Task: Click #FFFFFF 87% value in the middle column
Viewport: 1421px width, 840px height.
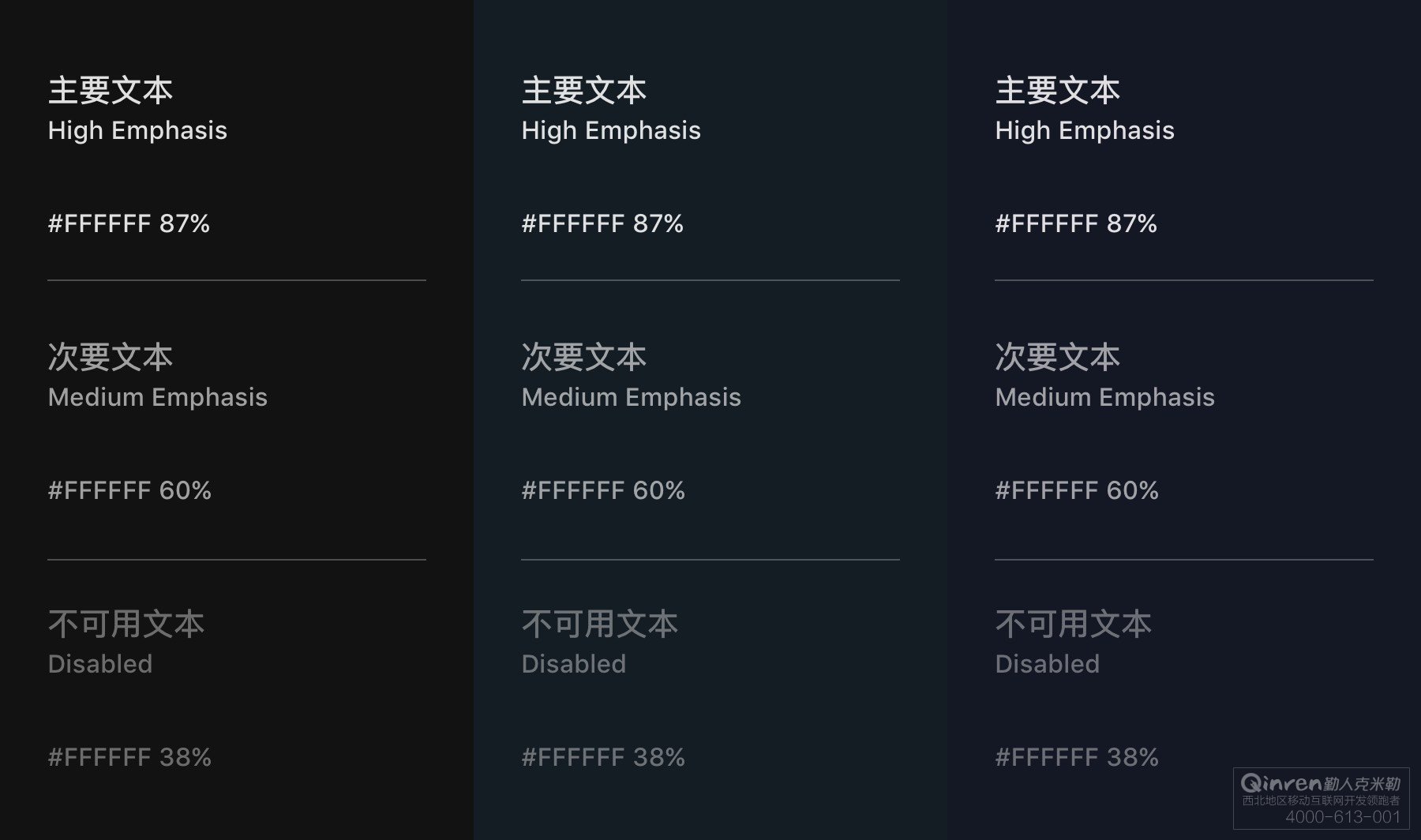Action: point(602,223)
